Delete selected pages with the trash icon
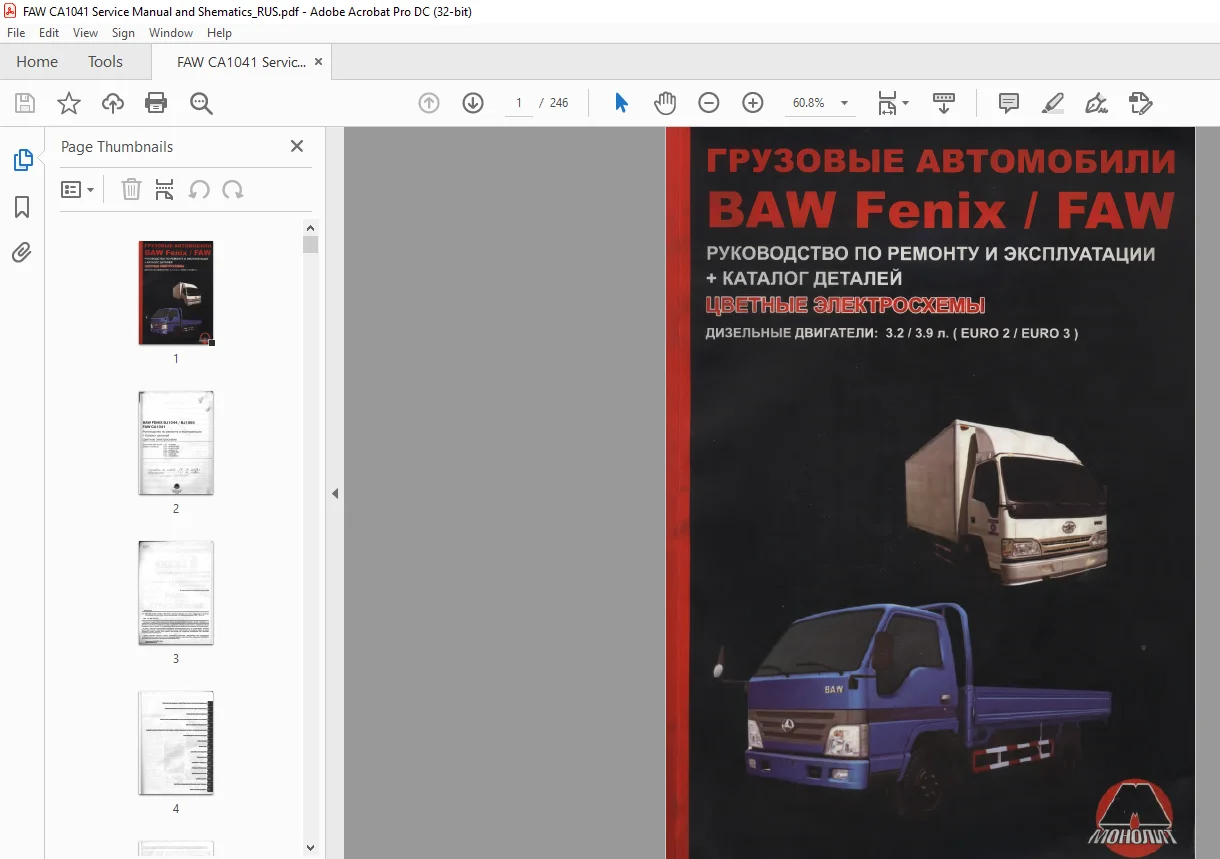1220x859 pixels. tap(131, 190)
